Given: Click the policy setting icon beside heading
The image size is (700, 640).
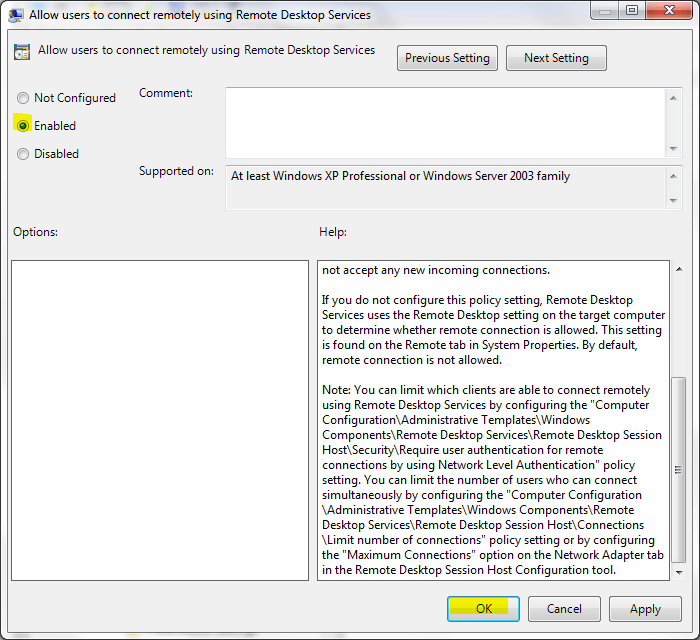Looking at the screenshot, I should coord(22,52).
